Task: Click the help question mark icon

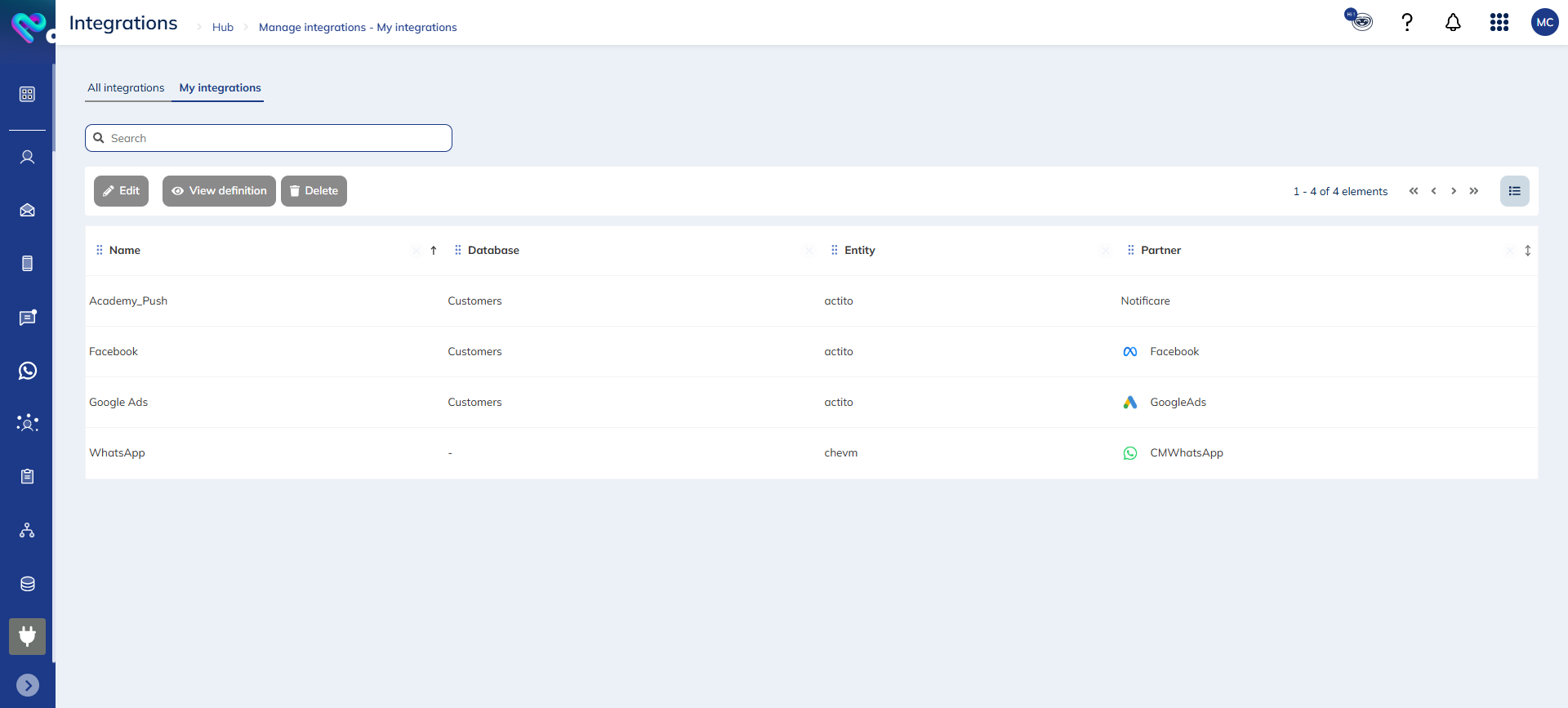Action: click(x=1406, y=23)
